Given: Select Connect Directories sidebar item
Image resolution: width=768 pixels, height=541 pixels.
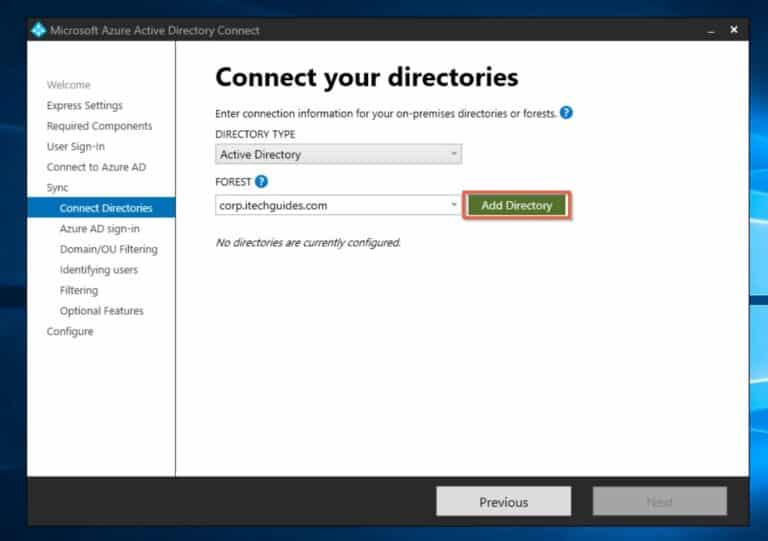Looking at the screenshot, I should (101, 208).
